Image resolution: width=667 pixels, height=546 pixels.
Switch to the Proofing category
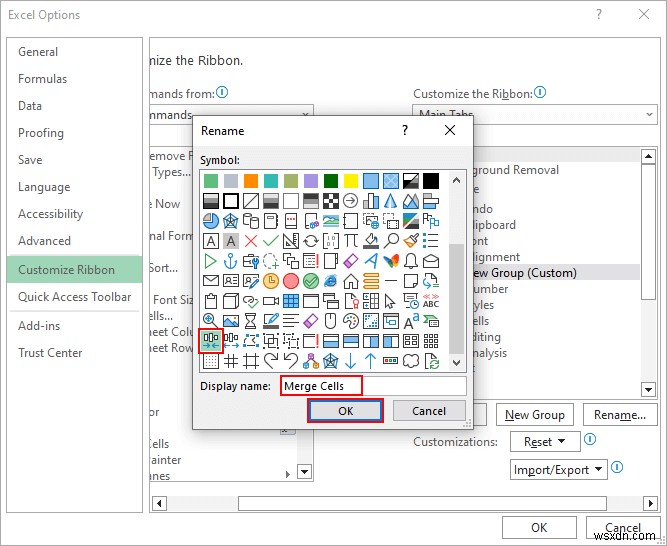click(x=41, y=133)
